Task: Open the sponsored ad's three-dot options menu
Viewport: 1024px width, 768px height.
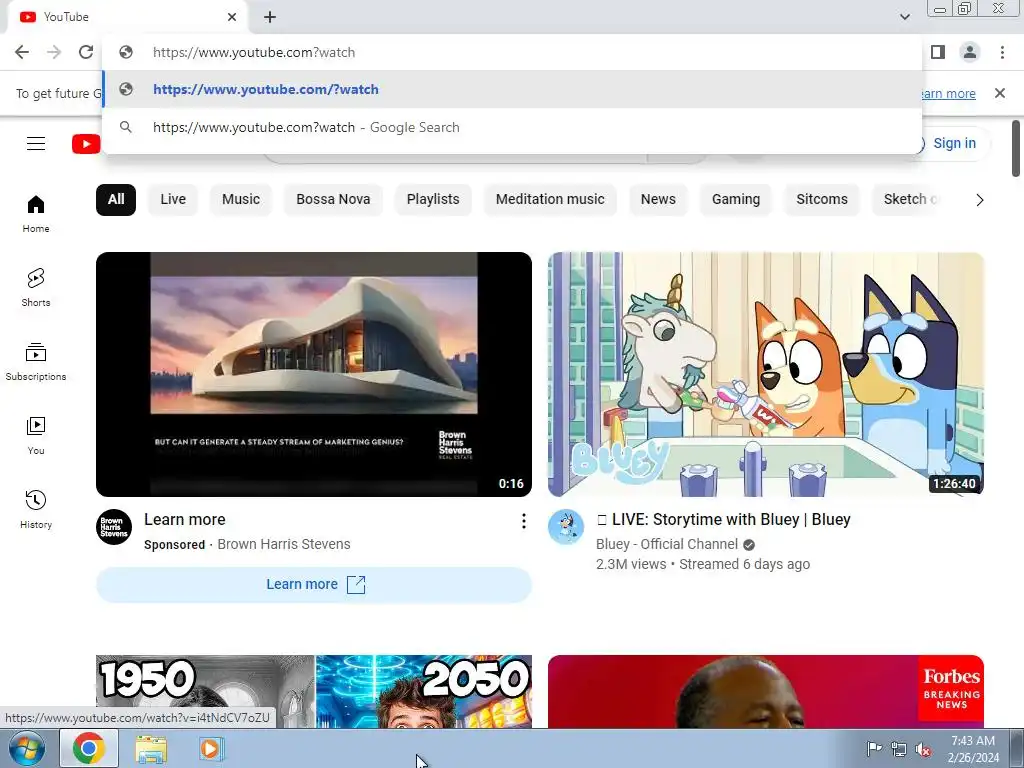Action: point(523,520)
